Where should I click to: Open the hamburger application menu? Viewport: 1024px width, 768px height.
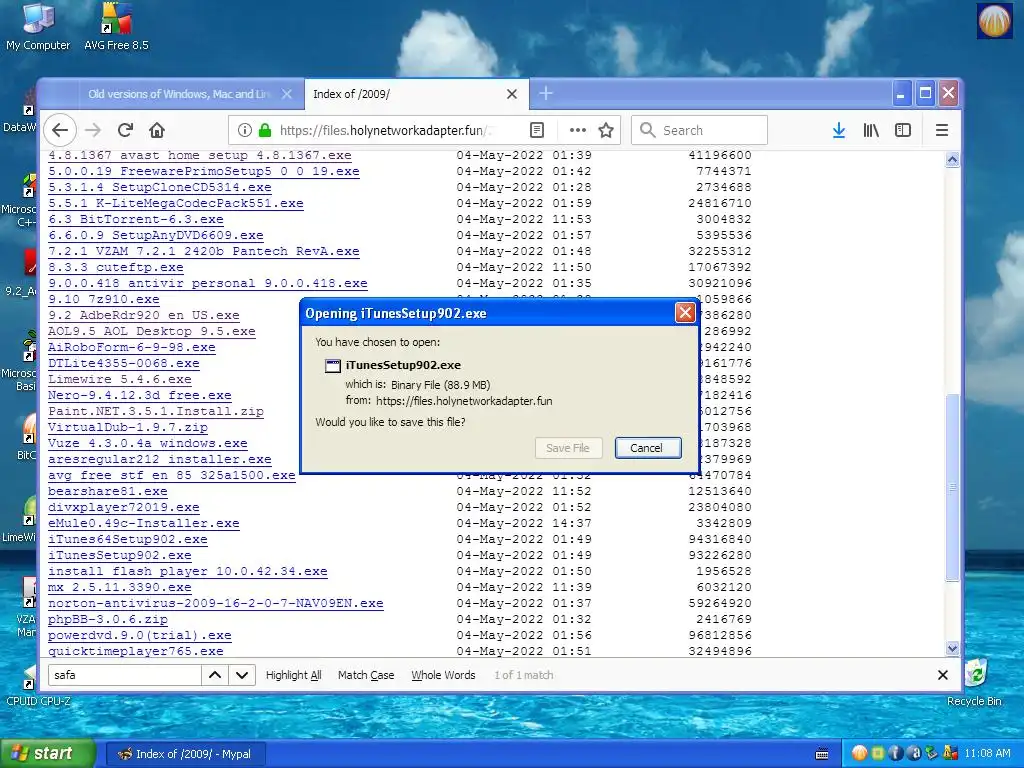(x=942, y=130)
